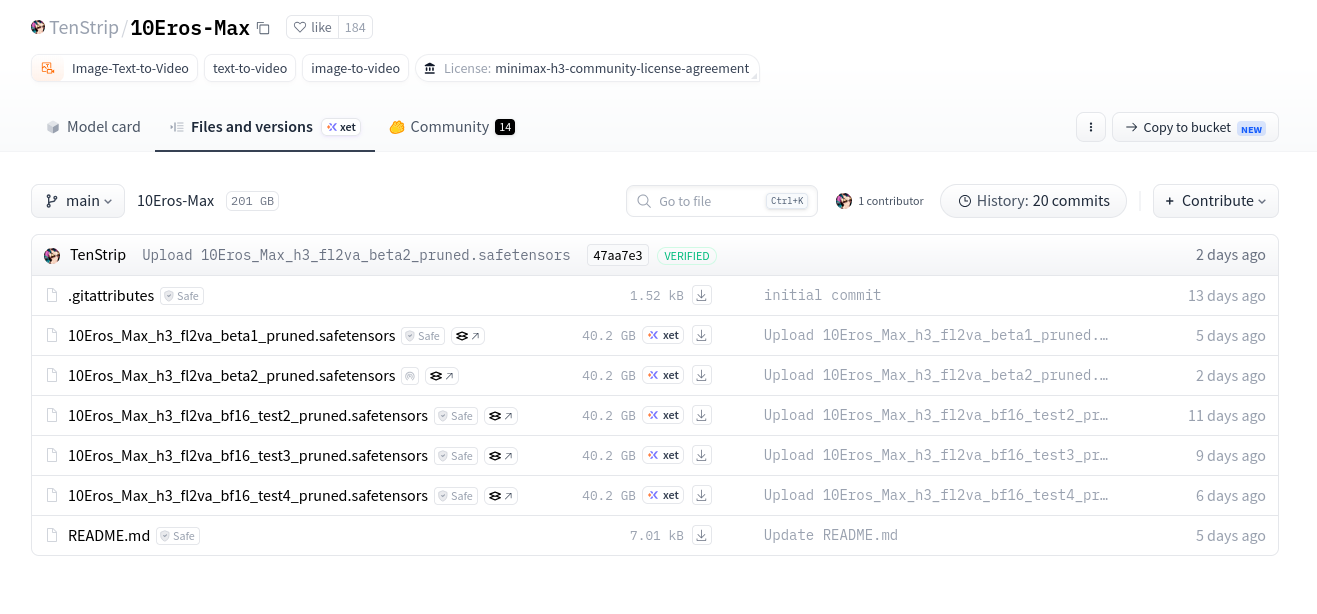Click xet badge beside Files and versions

pyautogui.click(x=342, y=127)
